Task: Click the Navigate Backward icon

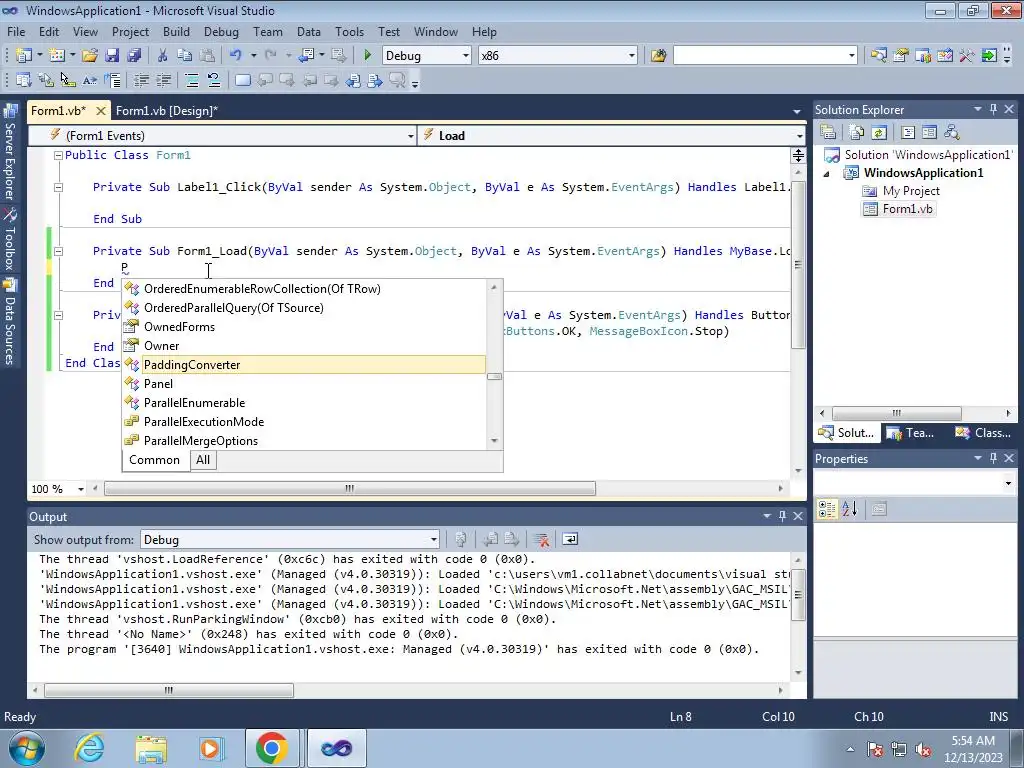Action: pos(306,56)
